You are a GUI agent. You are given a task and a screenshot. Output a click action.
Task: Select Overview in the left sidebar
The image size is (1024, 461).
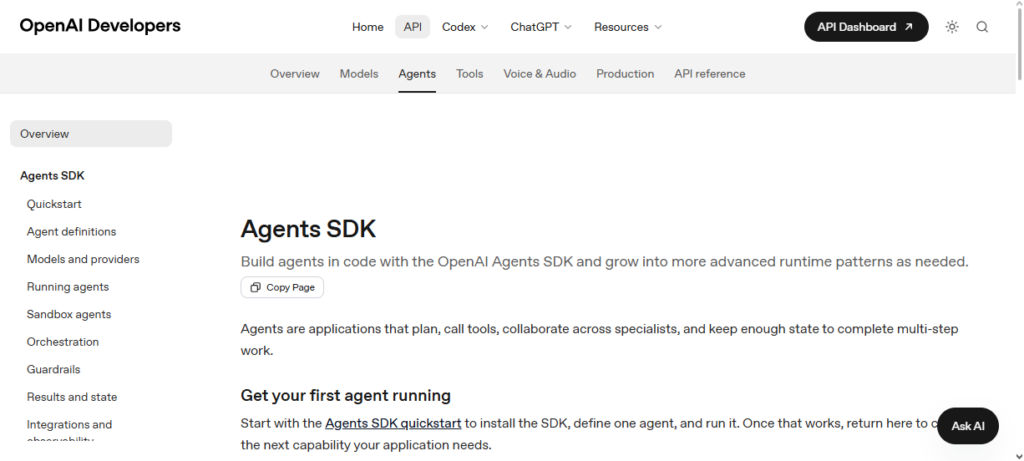coord(91,134)
